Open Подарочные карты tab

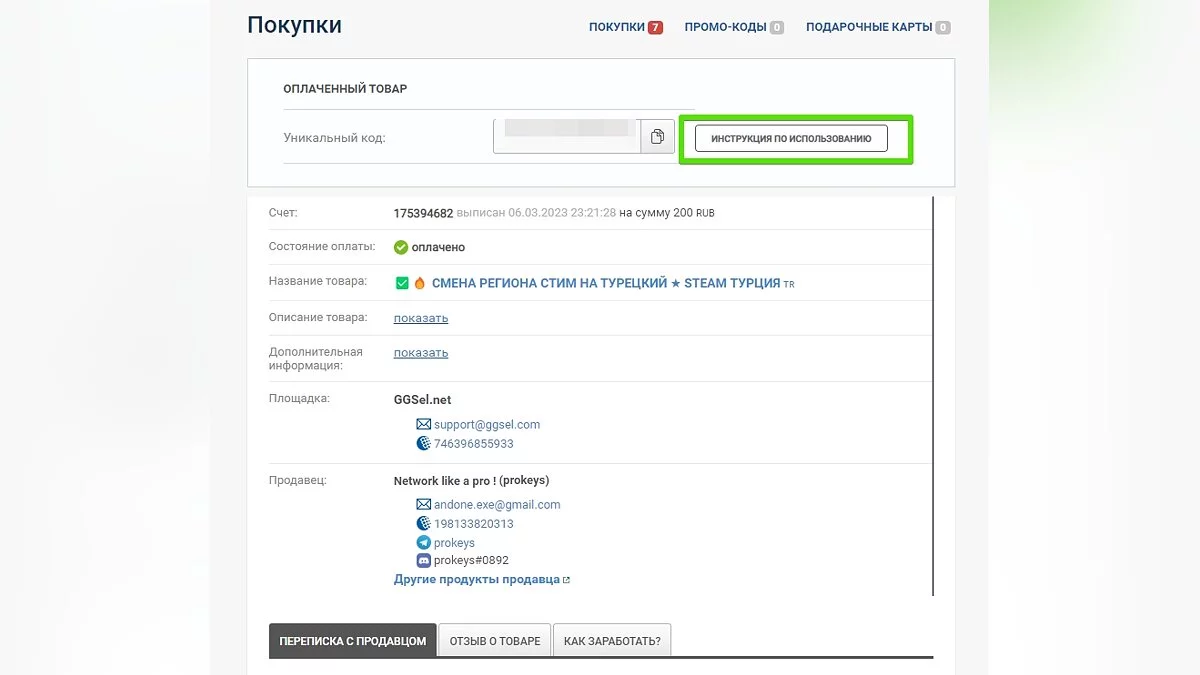pyautogui.click(x=869, y=27)
